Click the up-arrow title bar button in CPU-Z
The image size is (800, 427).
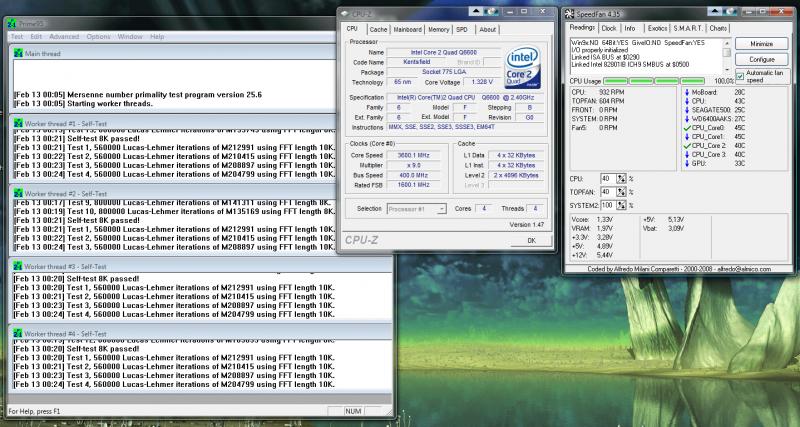(x=476, y=11)
